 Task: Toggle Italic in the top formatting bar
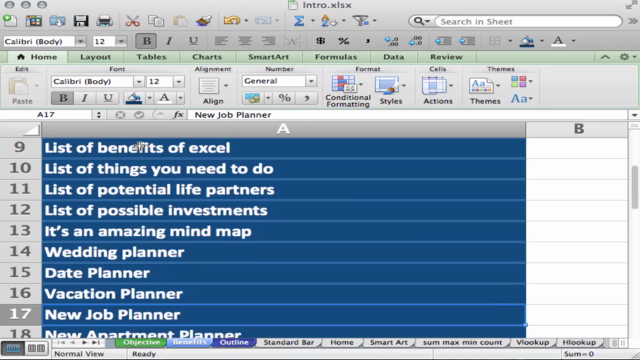pyautogui.click(x=169, y=41)
